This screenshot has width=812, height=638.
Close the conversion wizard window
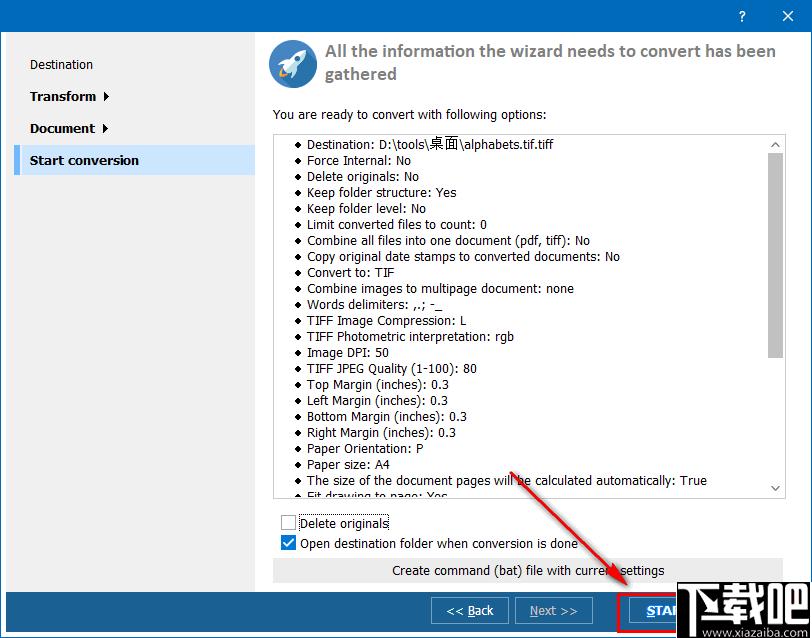coord(788,17)
